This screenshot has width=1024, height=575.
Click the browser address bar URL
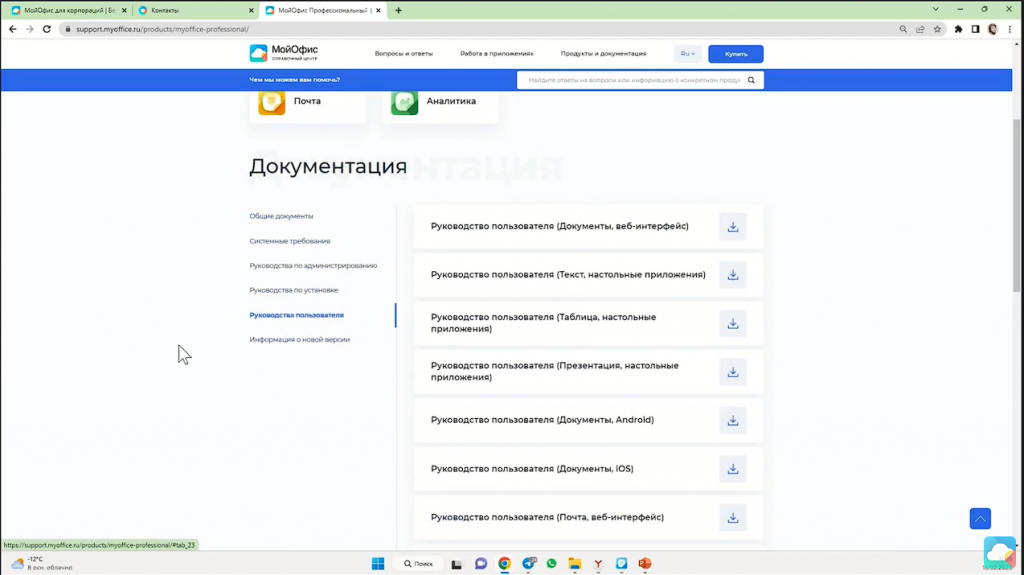tap(162, 29)
